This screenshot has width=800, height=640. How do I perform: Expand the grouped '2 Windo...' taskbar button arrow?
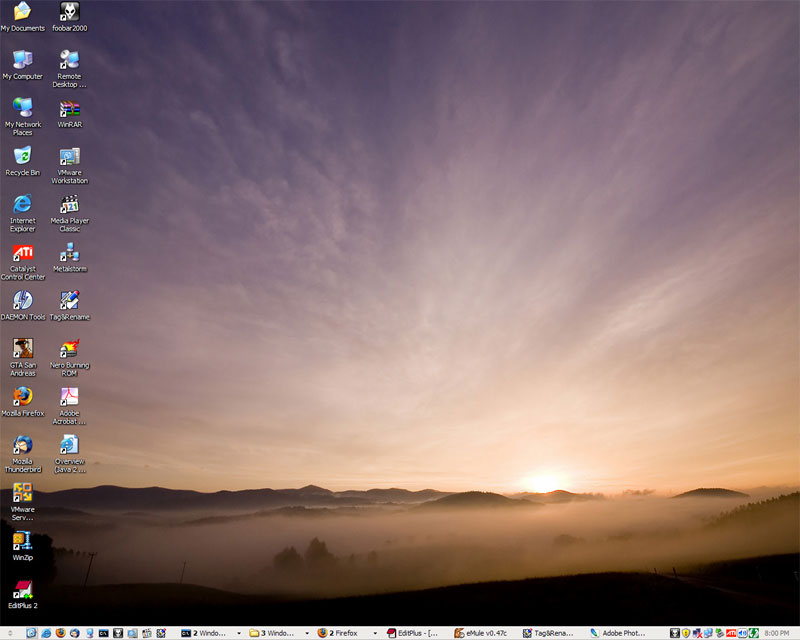pos(238,633)
